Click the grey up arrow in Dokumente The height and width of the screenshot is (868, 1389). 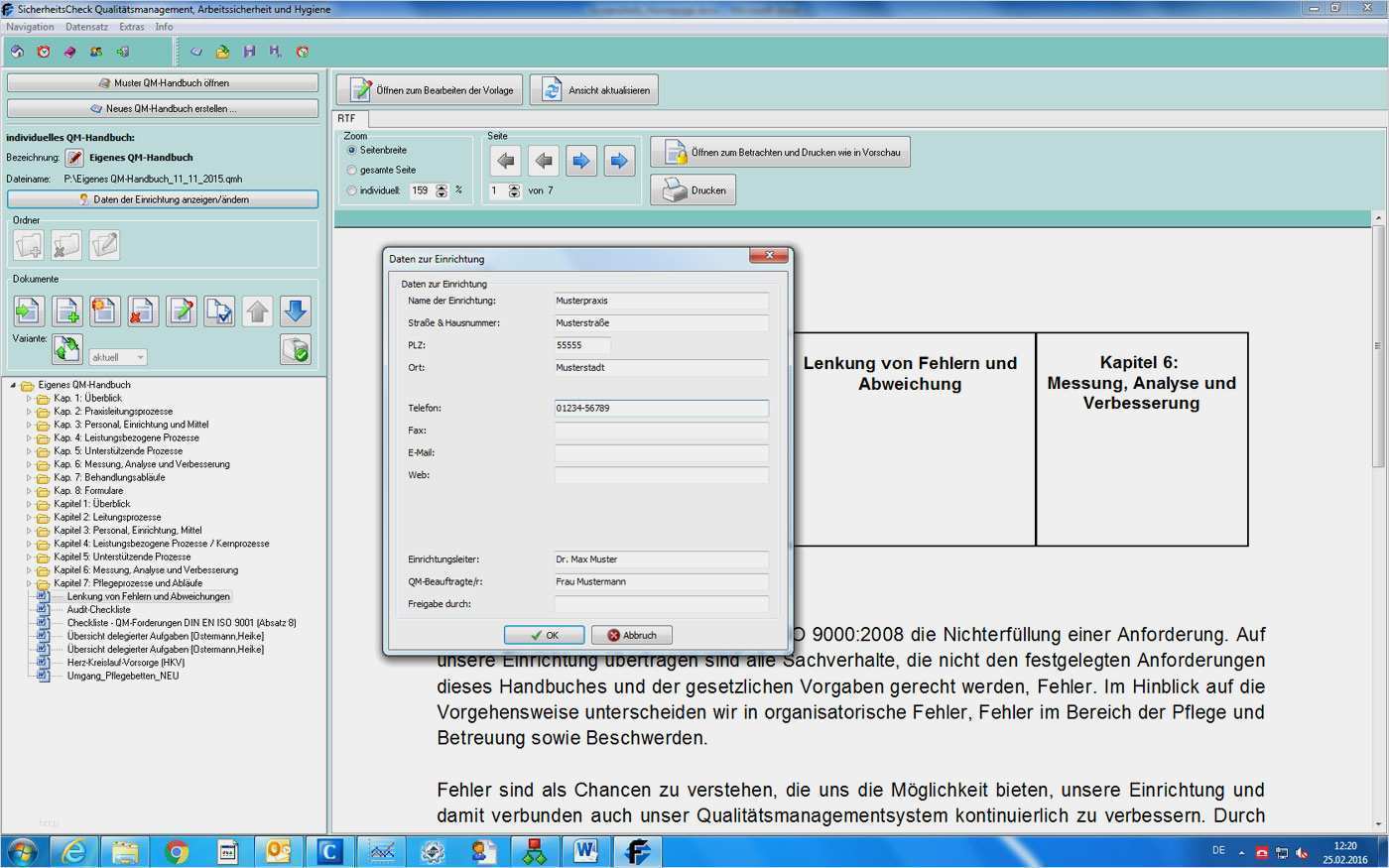click(258, 311)
